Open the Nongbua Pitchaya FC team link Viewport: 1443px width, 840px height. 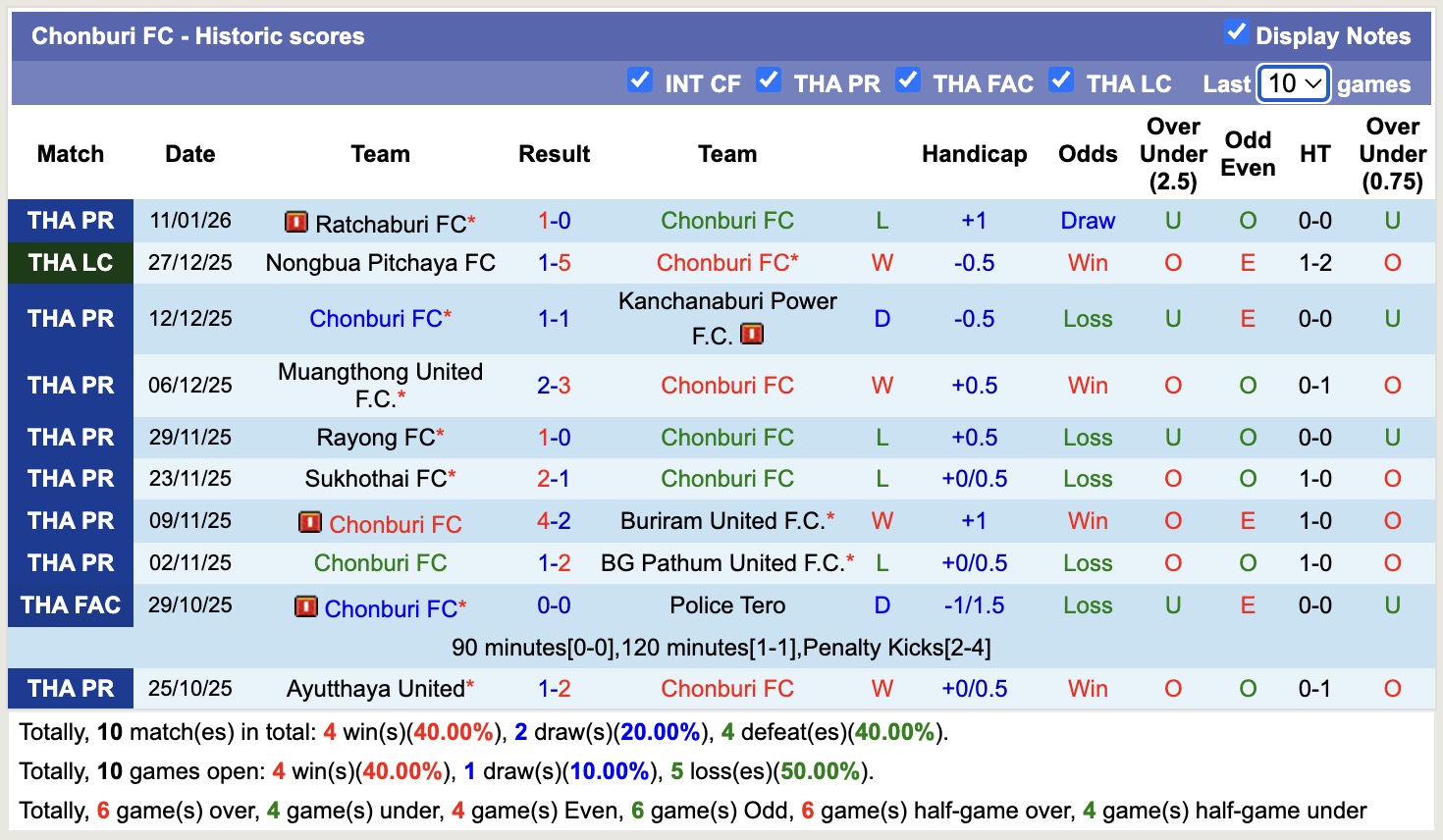(380, 263)
